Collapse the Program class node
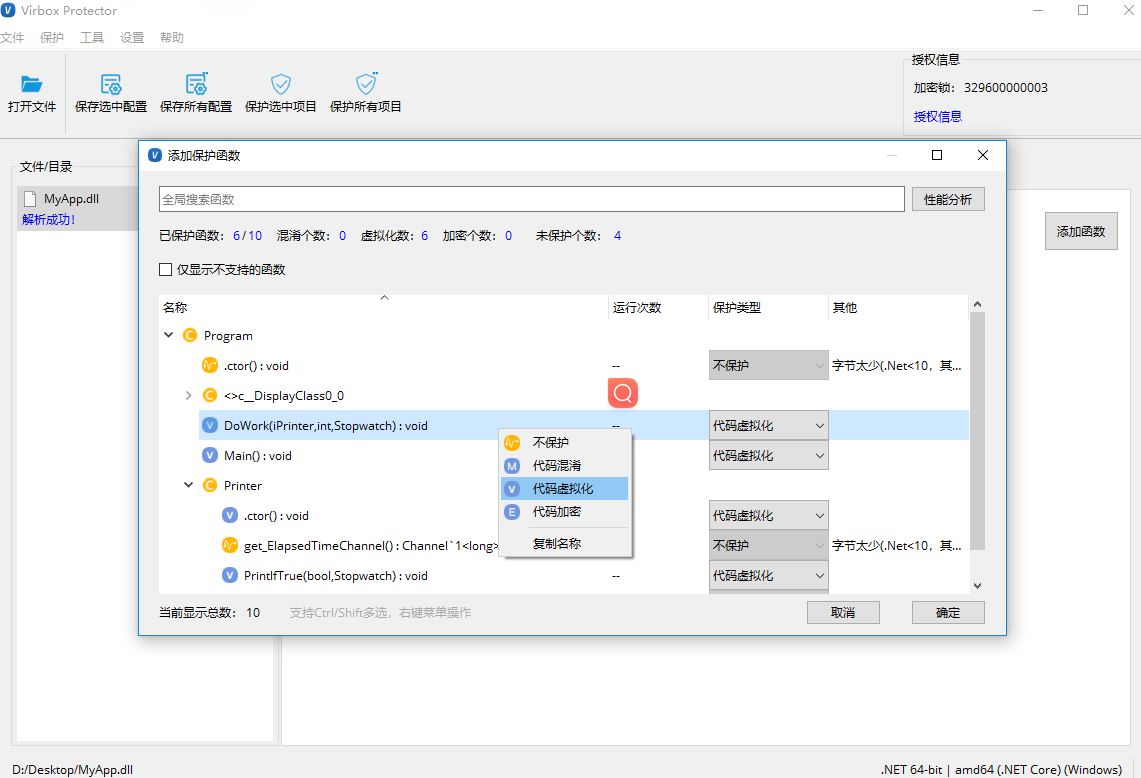This screenshot has height=778, width=1141. (x=169, y=336)
